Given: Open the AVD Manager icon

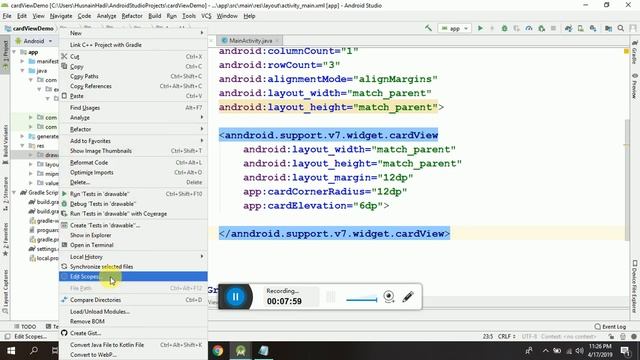Looking at the screenshot, I should tap(580, 28).
